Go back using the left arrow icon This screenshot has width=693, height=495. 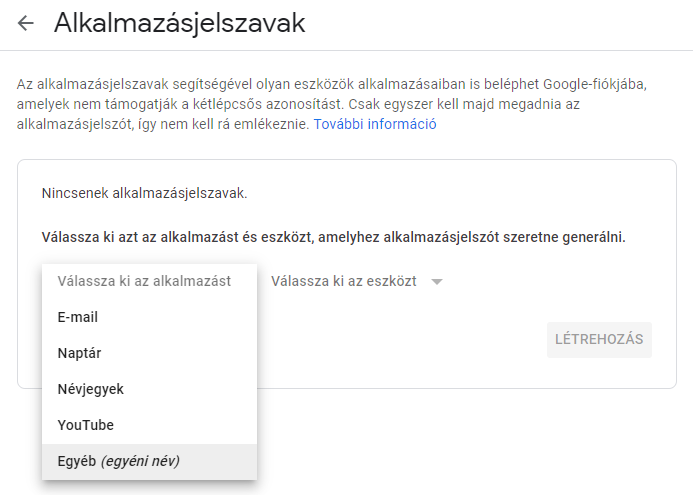[x=25, y=24]
